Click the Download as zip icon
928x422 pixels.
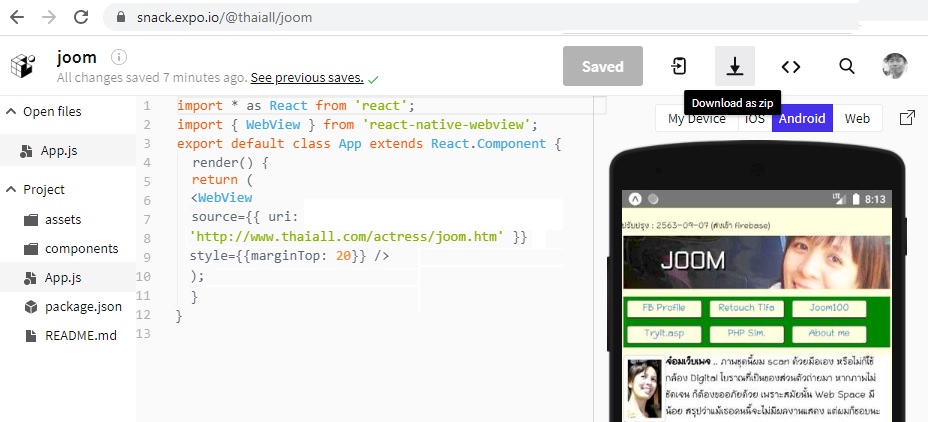pos(734,66)
